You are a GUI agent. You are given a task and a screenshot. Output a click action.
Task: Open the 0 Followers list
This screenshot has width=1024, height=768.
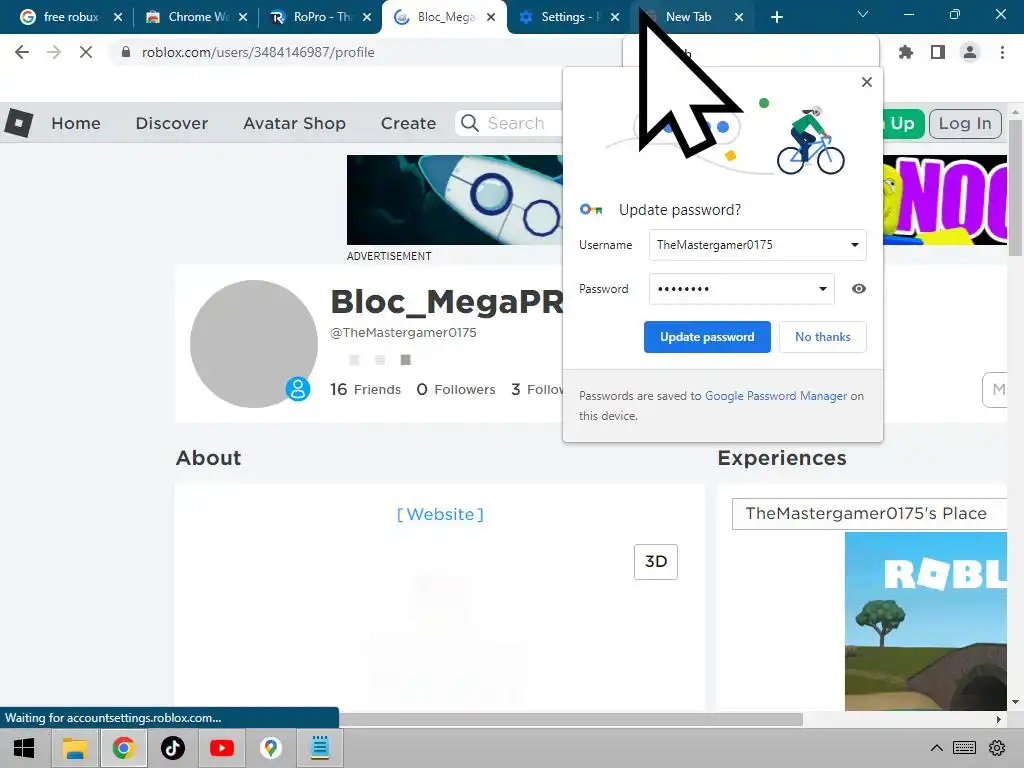pyautogui.click(x=456, y=389)
